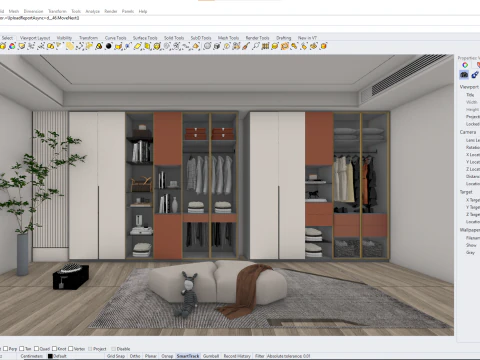Switch to the Drafting tab
This screenshot has height=360, width=480.
coord(284,38)
